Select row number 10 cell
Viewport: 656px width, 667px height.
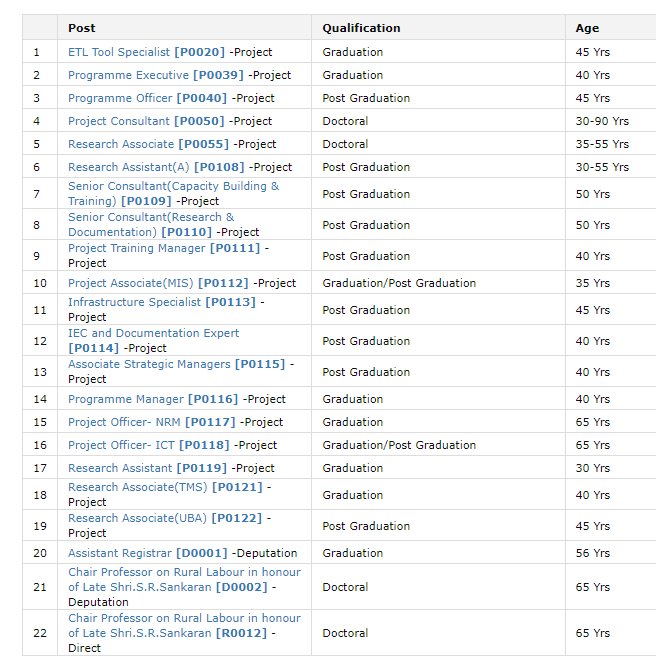pyautogui.click(x=40, y=283)
